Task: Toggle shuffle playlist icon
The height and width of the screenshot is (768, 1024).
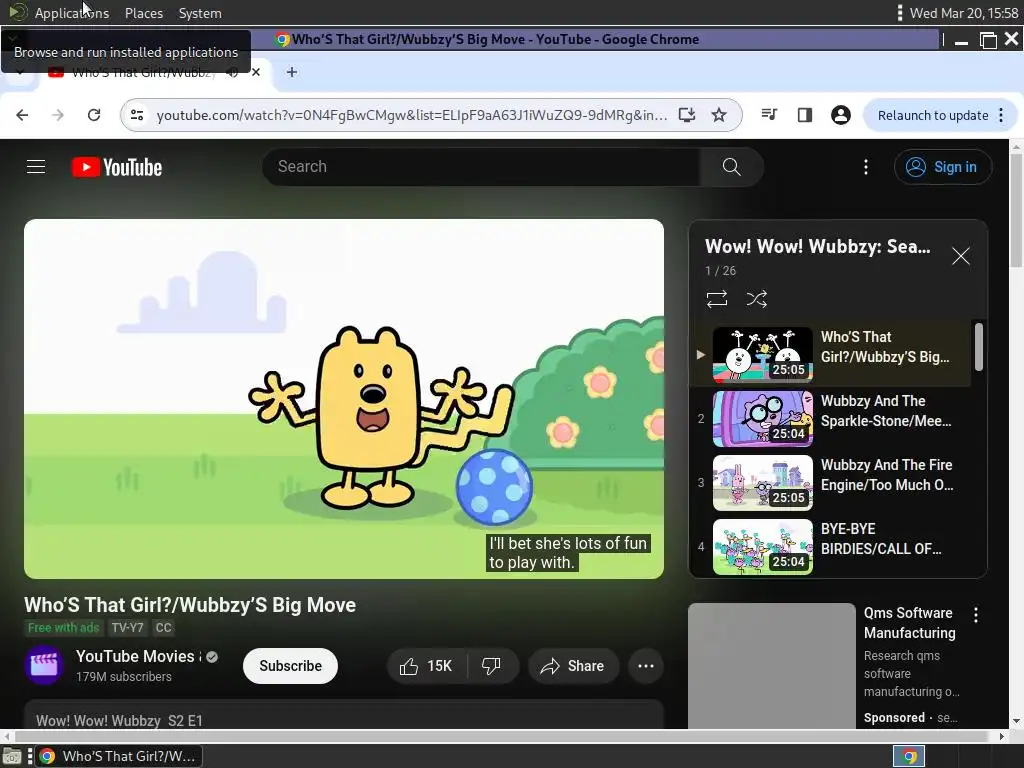Action: [x=756, y=299]
